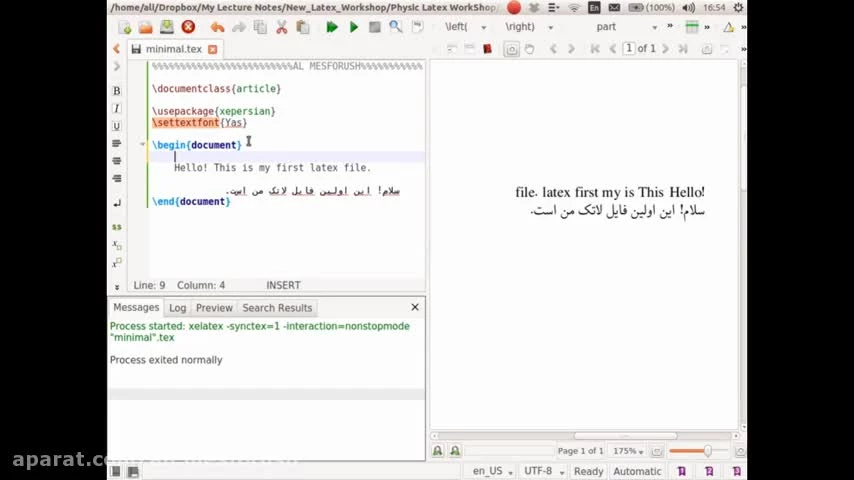
Task: Open the en_US language selector
Action: click(493, 471)
